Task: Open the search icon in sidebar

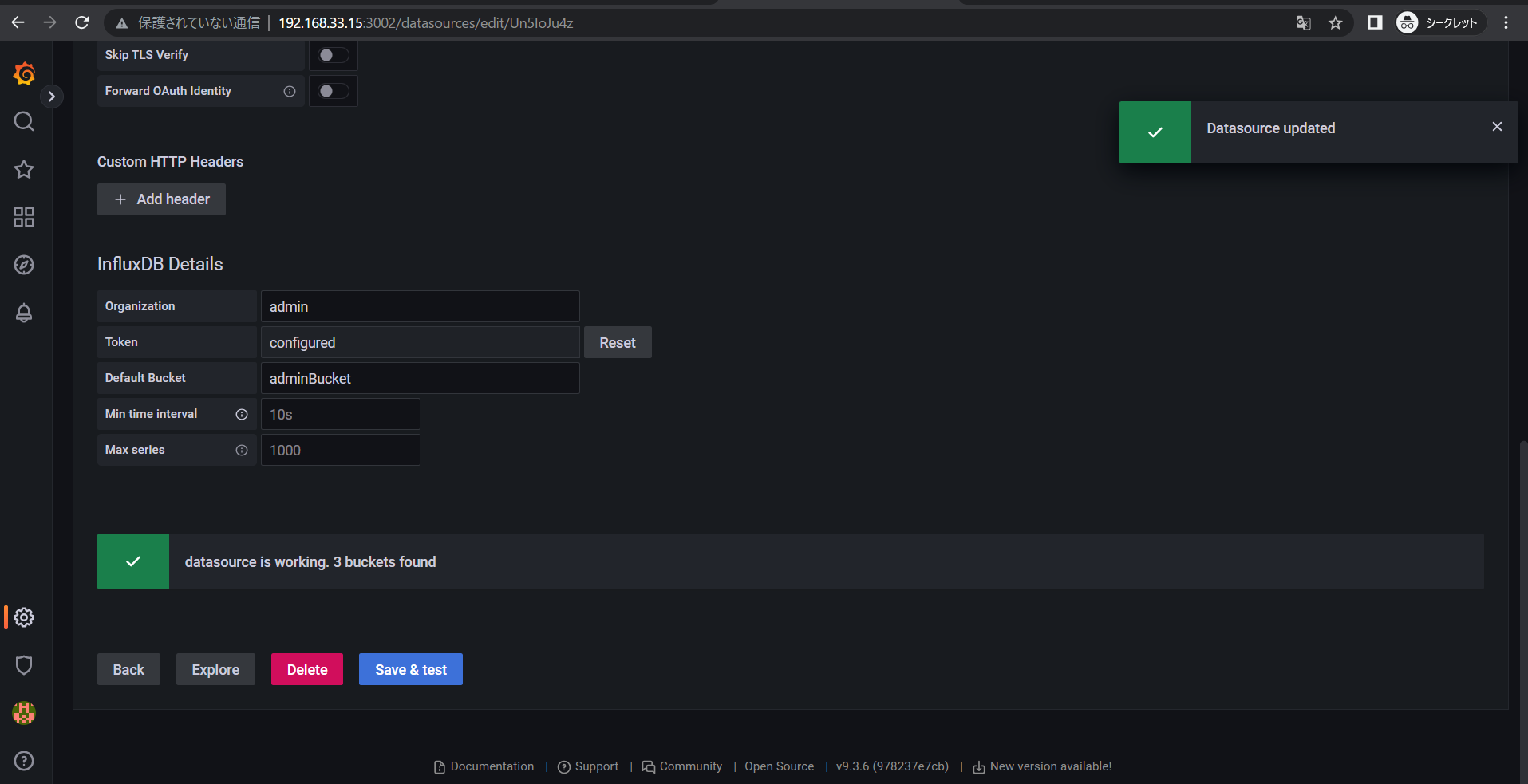Action: pos(24,121)
